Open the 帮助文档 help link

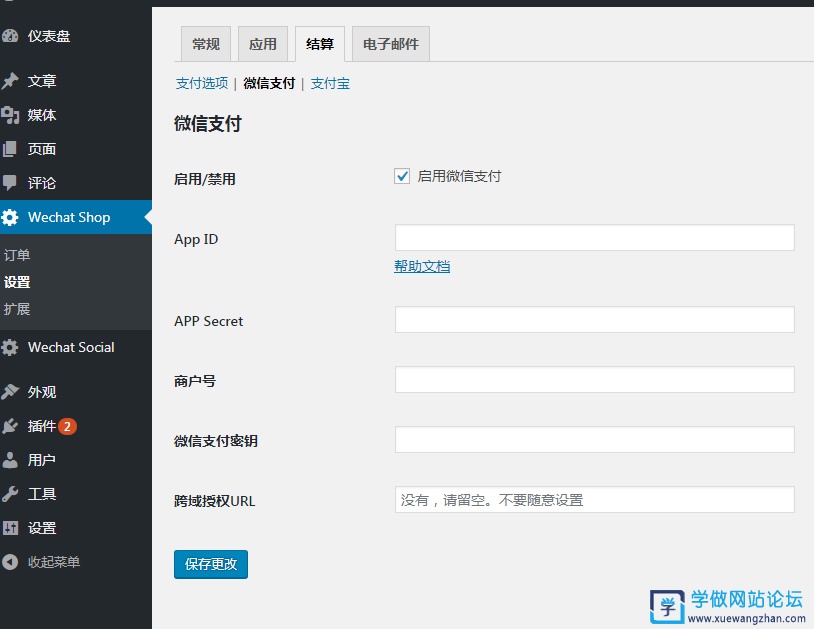[x=421, y=266]
